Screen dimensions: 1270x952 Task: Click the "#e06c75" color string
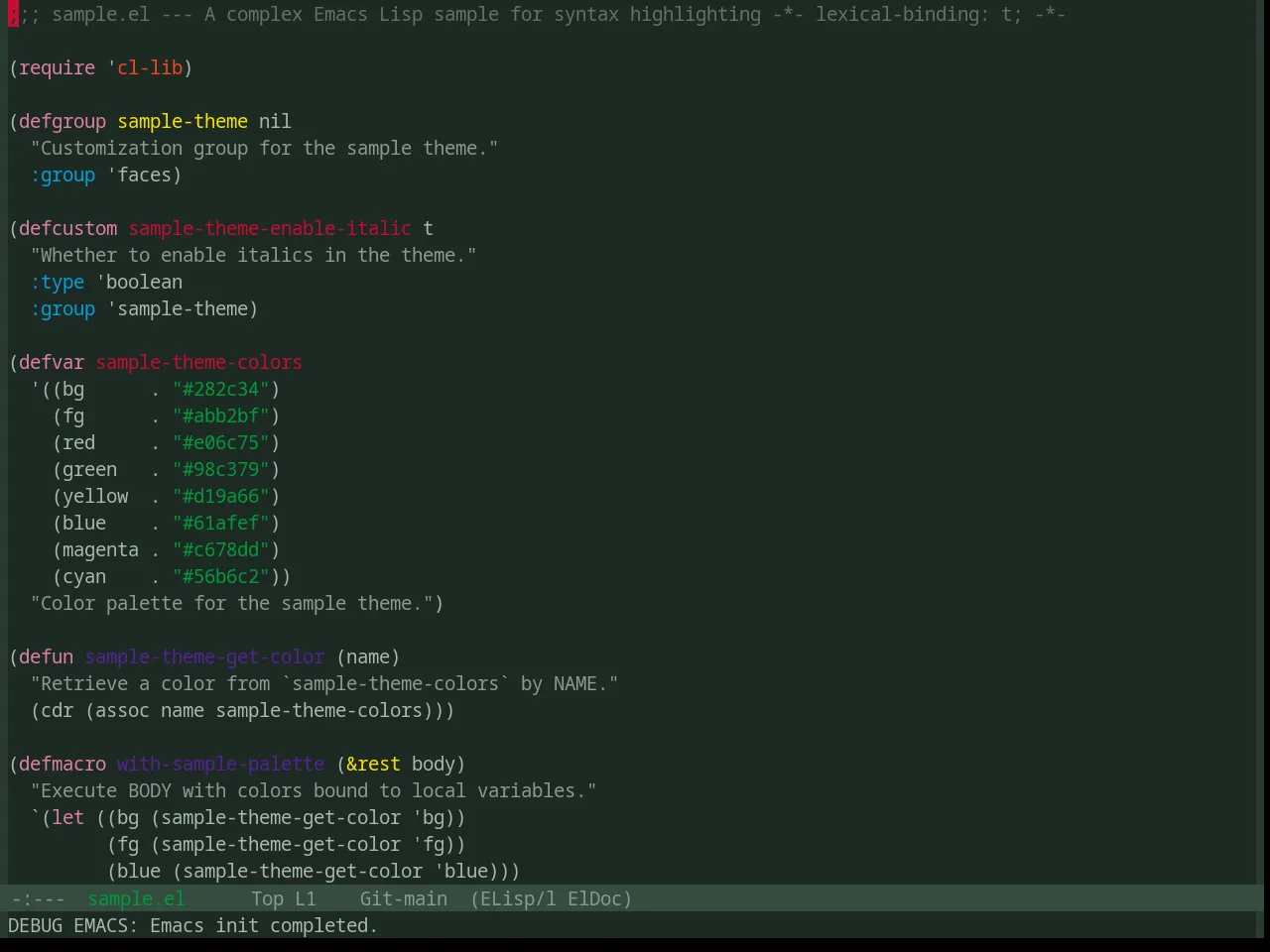pyautogui.click(x=221, y=442)
